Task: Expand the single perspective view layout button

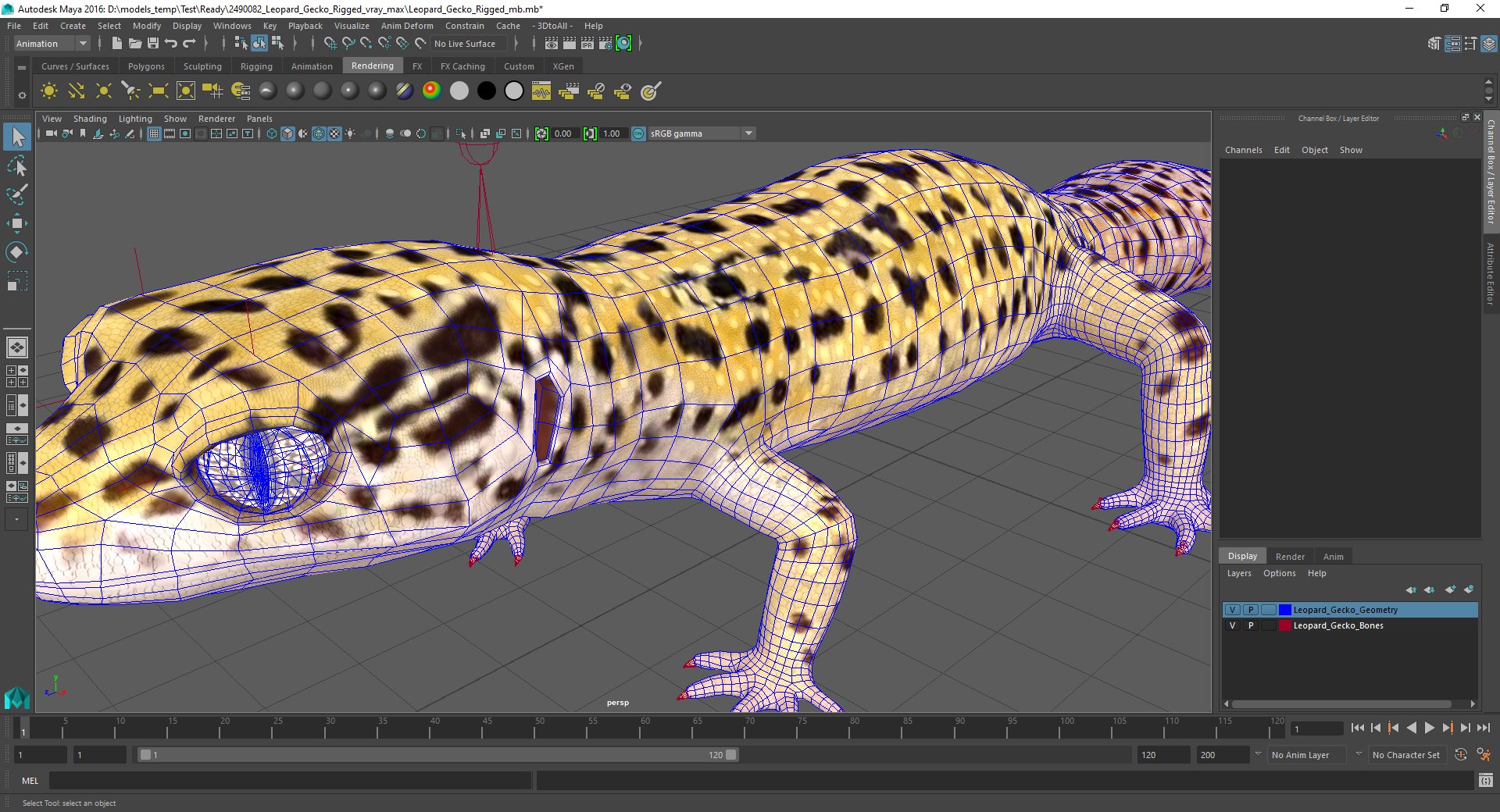Action: (x=16, y=347)
